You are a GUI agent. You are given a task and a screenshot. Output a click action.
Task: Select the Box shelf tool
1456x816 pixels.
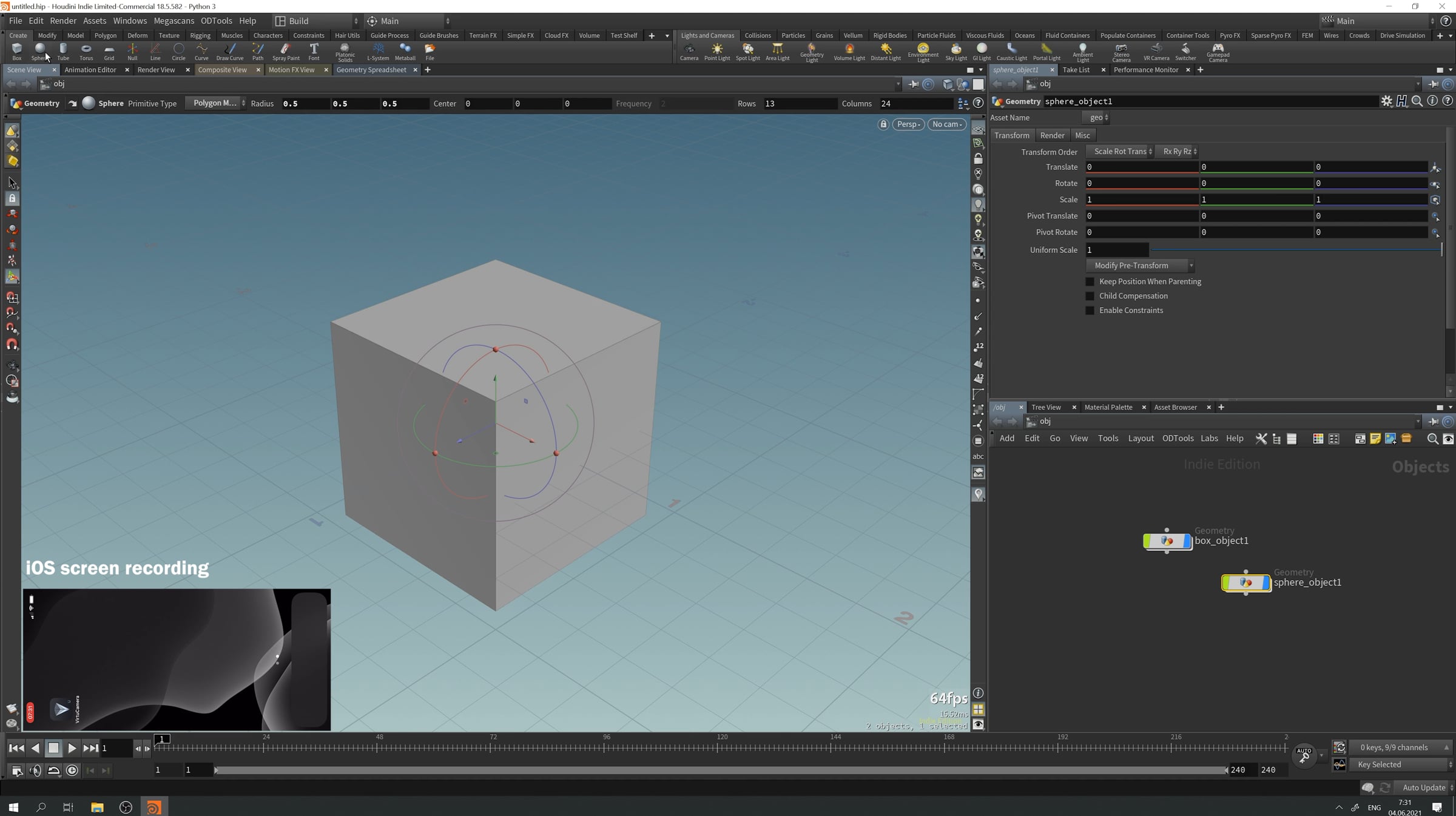coord(17,52)
